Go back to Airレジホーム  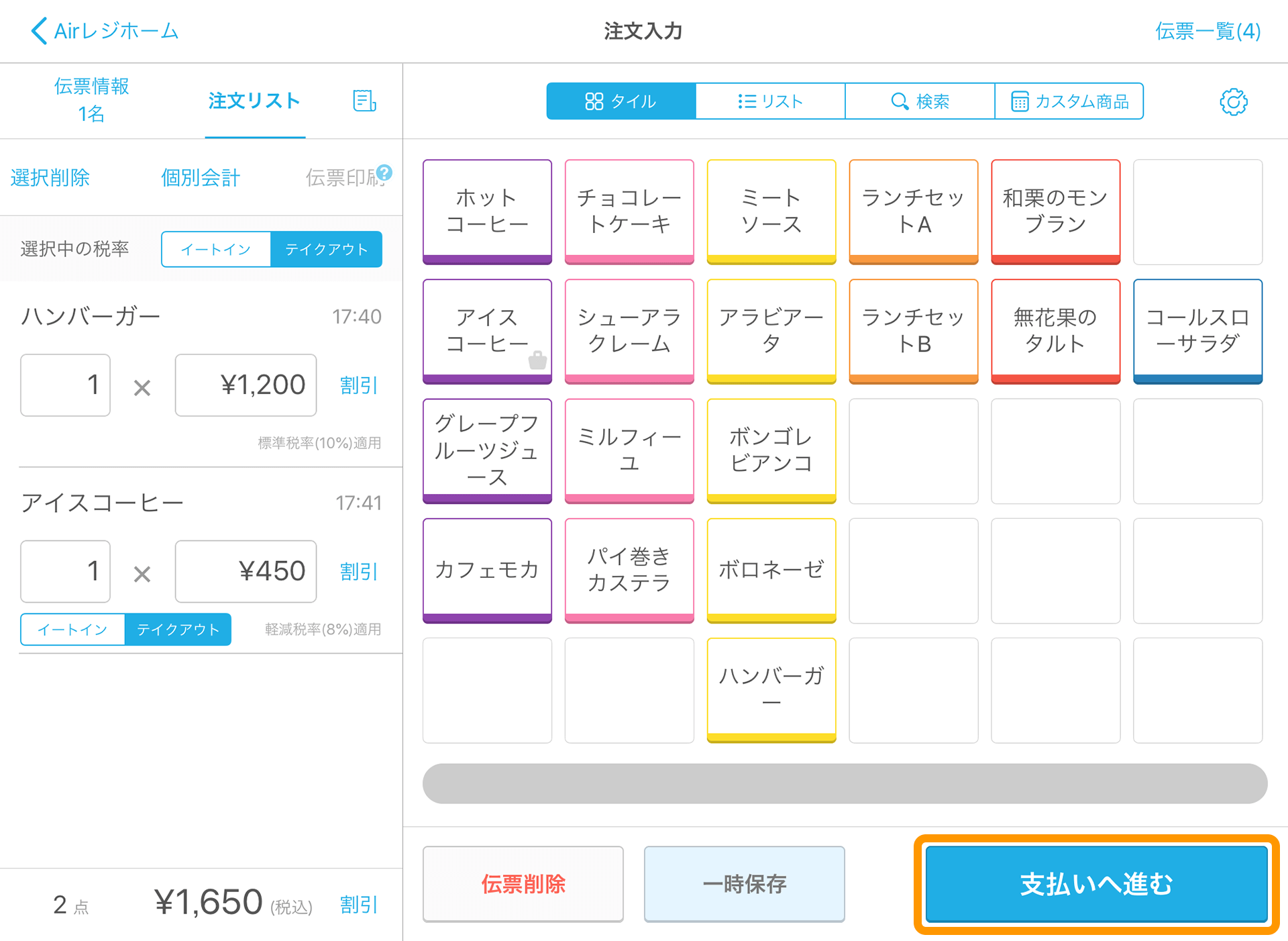coord(105,31)
